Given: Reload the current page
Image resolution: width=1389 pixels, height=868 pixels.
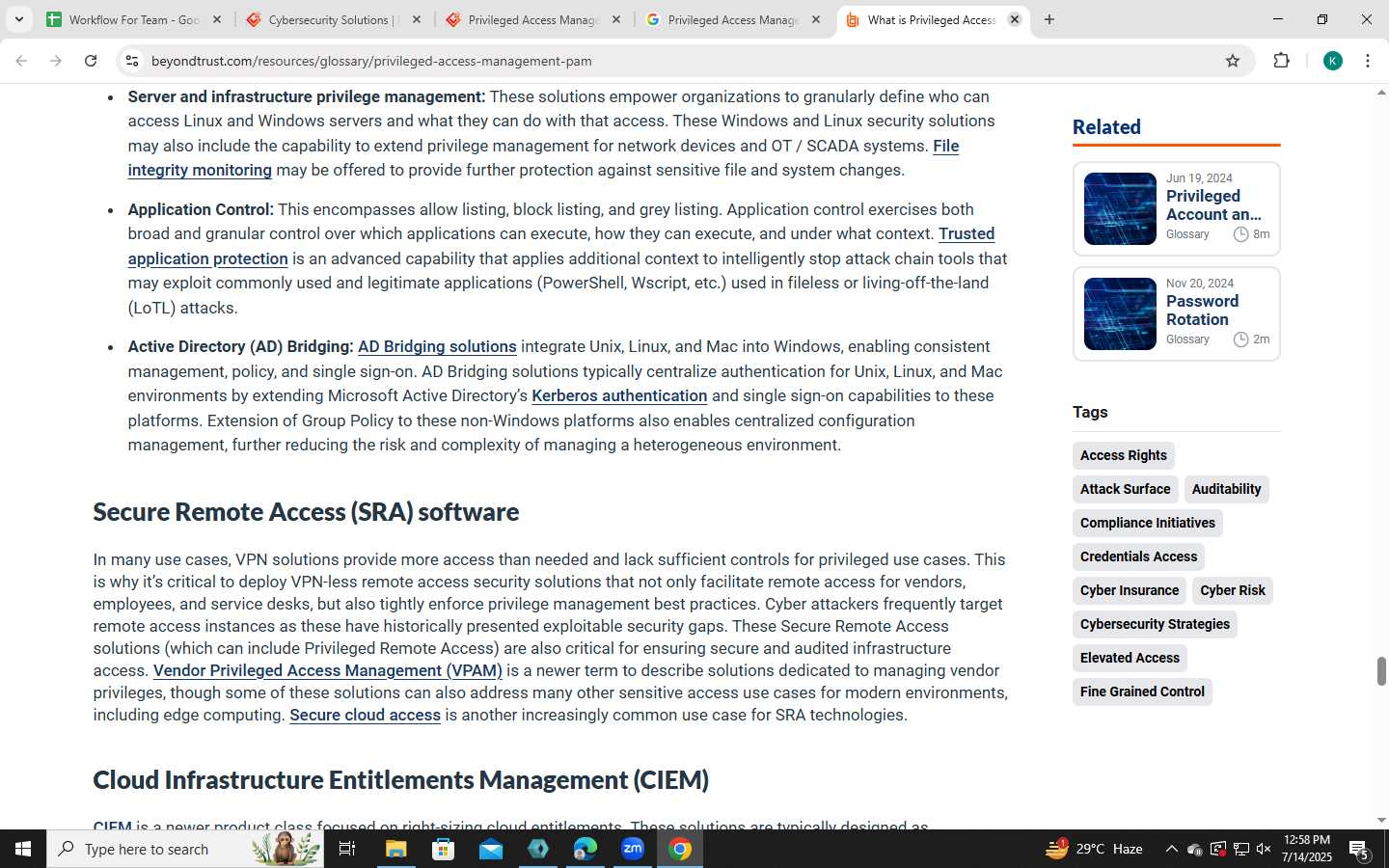Looking at the screenshot, I should click(x=91, y=61).
